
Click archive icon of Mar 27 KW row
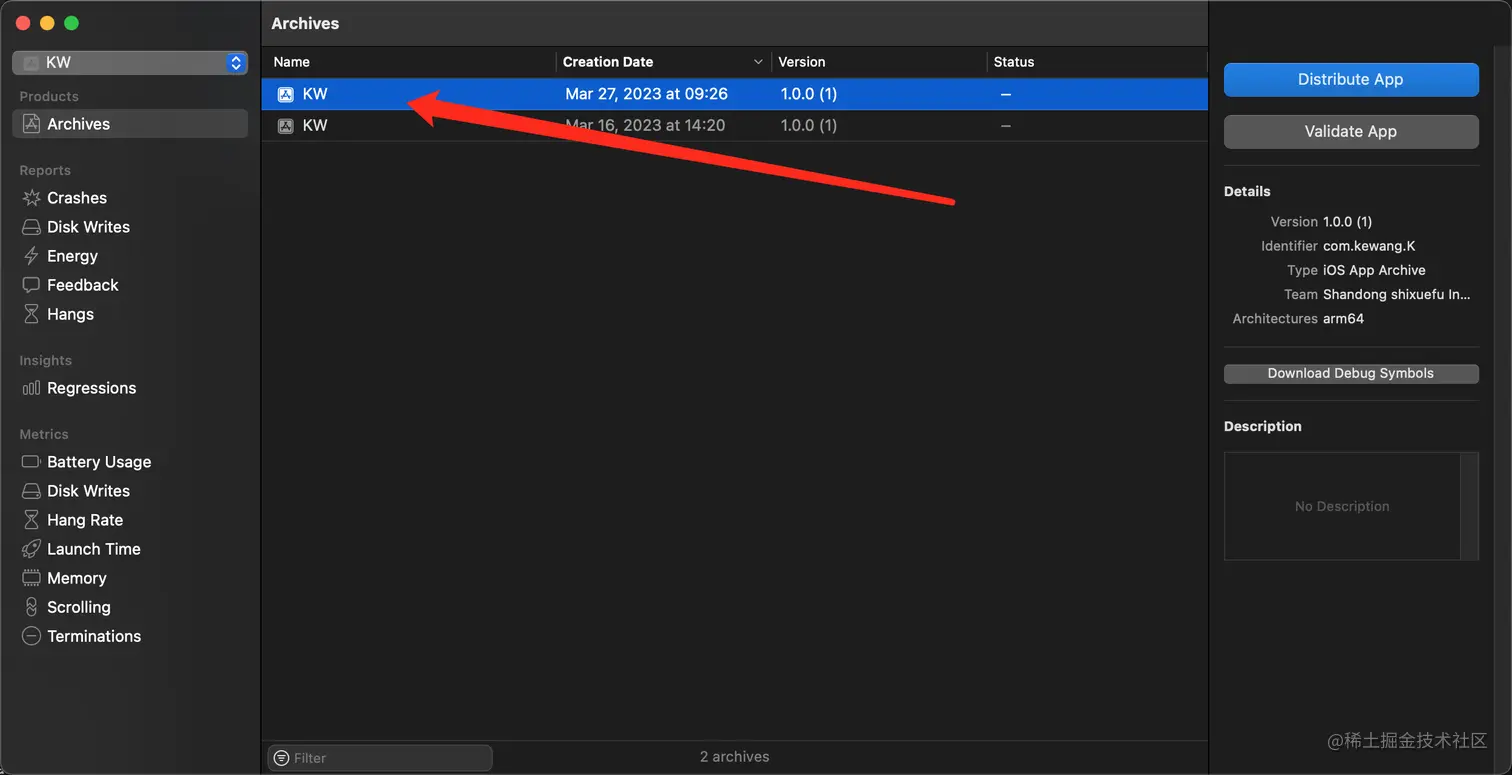(x=286, y=94)
